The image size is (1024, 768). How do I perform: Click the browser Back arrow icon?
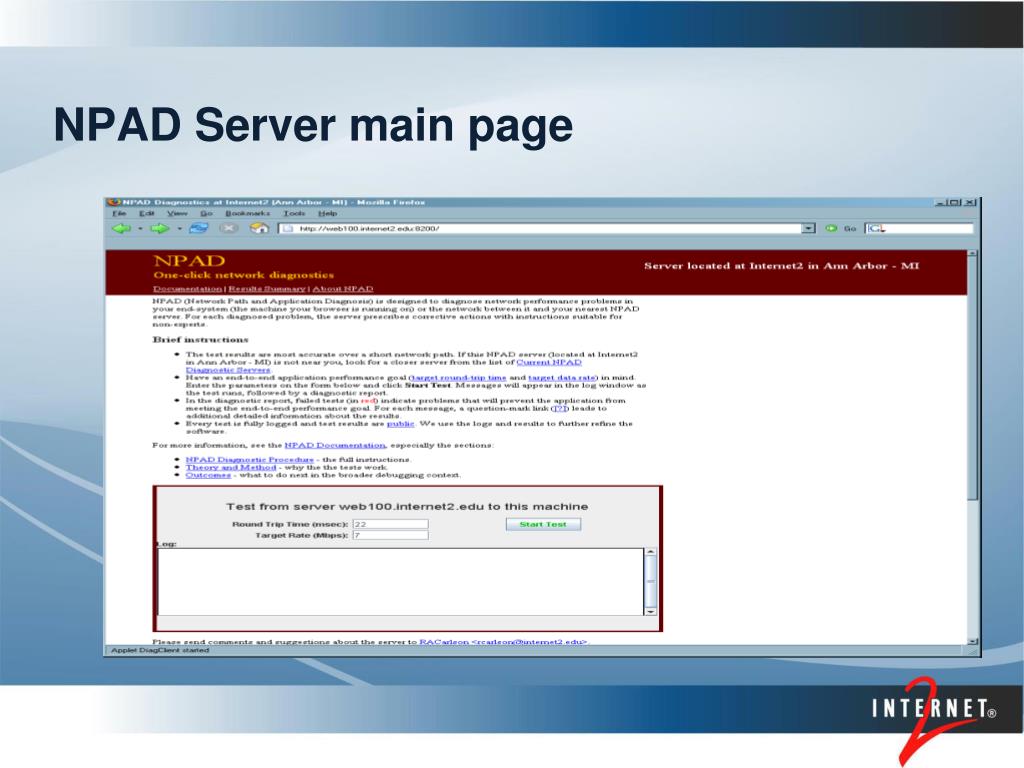(121, 228)
